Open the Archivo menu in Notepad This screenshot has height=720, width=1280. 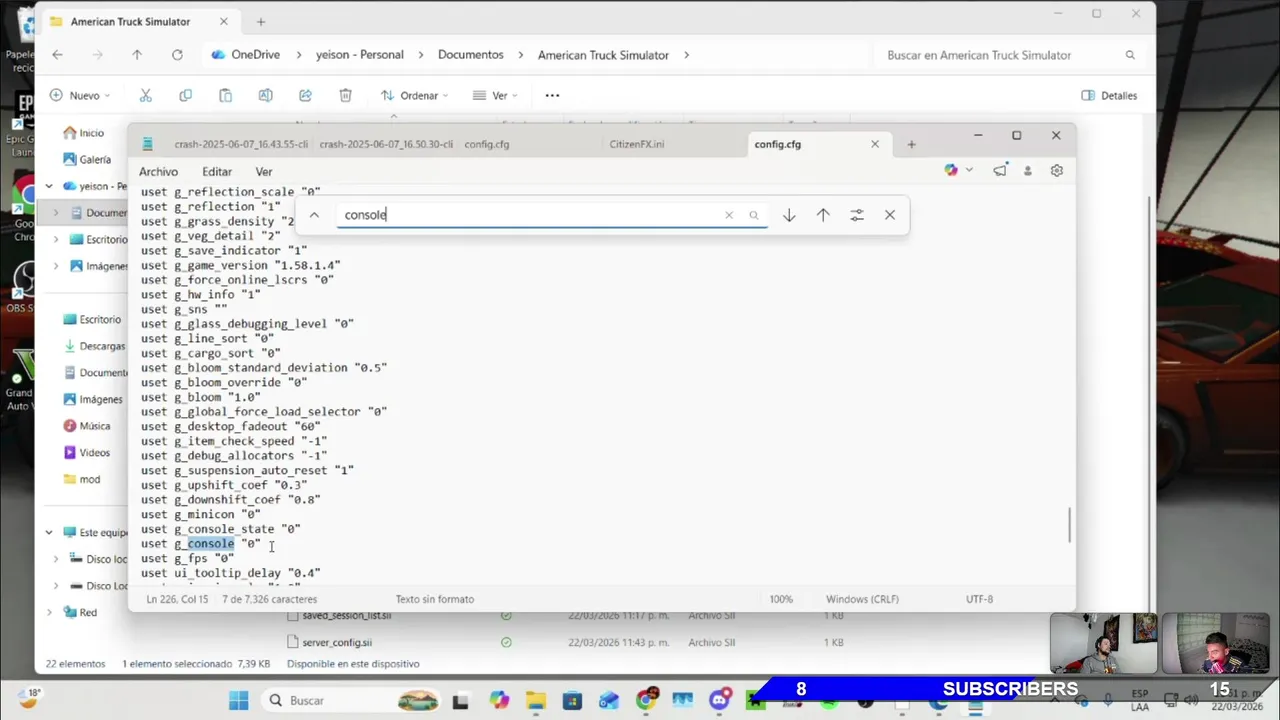pyautogui.click(x=158, y=172)
